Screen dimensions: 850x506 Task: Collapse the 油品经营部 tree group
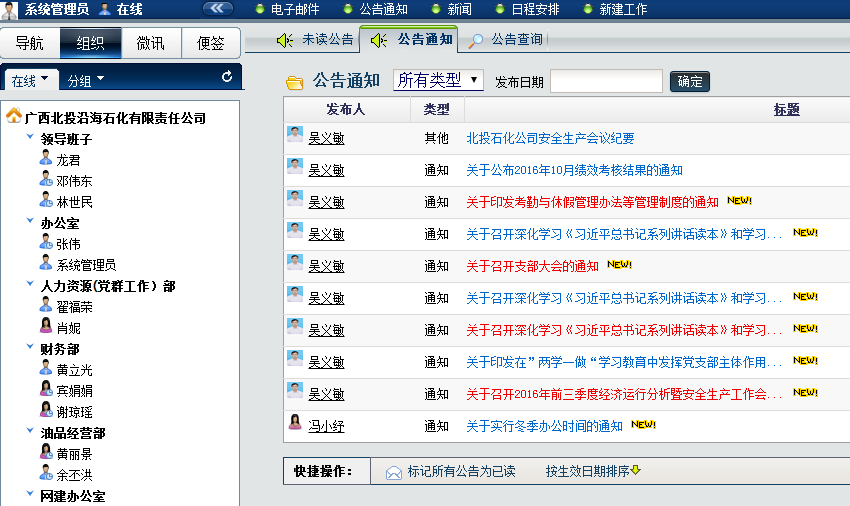[x=30, y=431]
